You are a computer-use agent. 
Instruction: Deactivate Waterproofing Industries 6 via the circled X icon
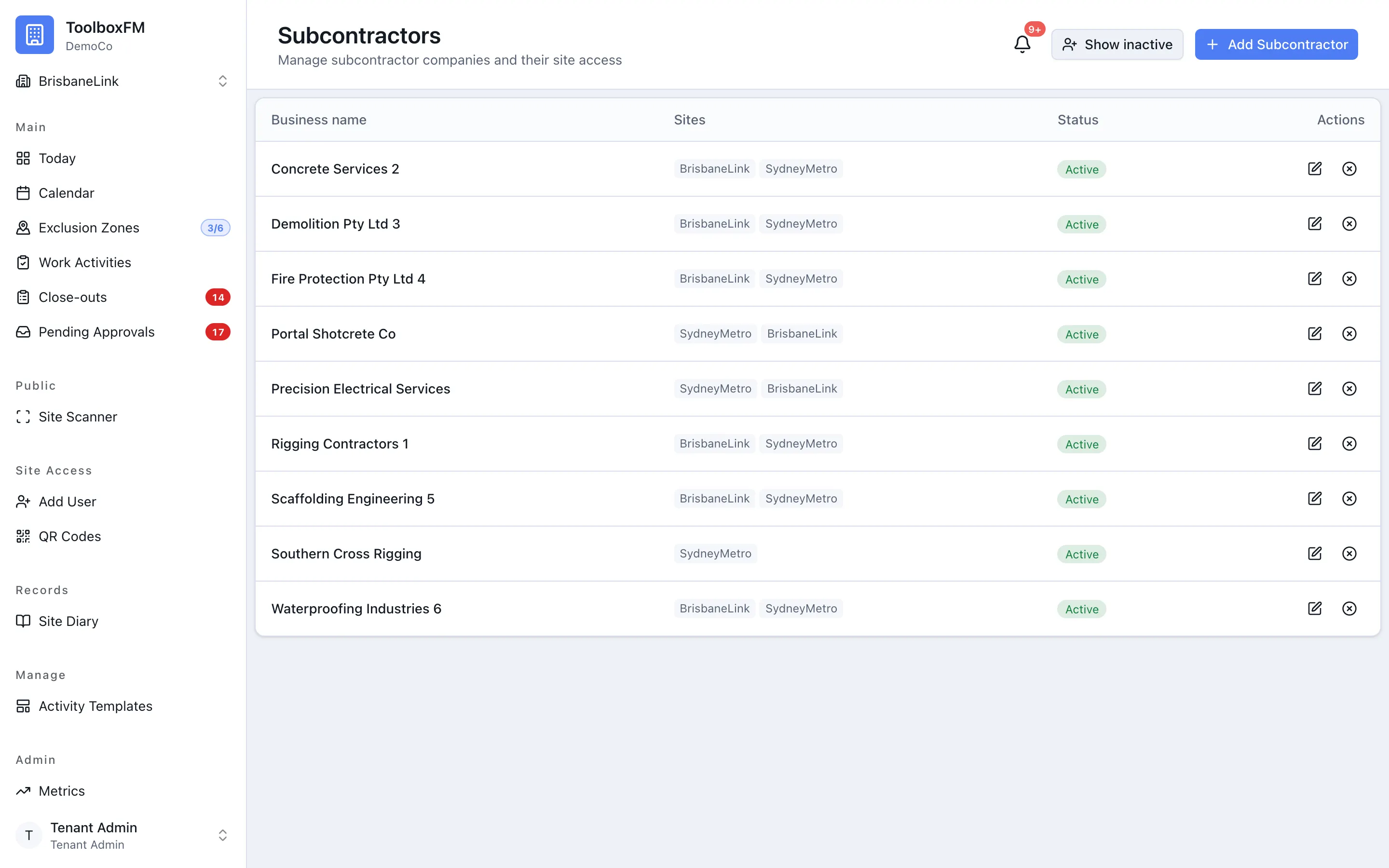click(1349, 609)
